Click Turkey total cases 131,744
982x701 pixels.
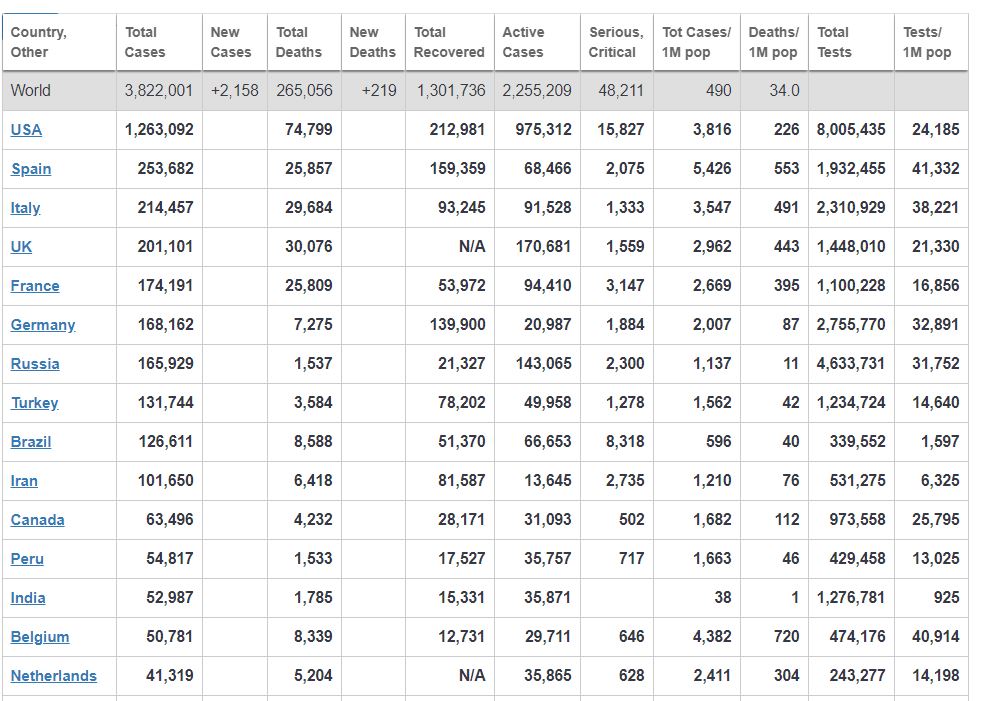point(166,403)
